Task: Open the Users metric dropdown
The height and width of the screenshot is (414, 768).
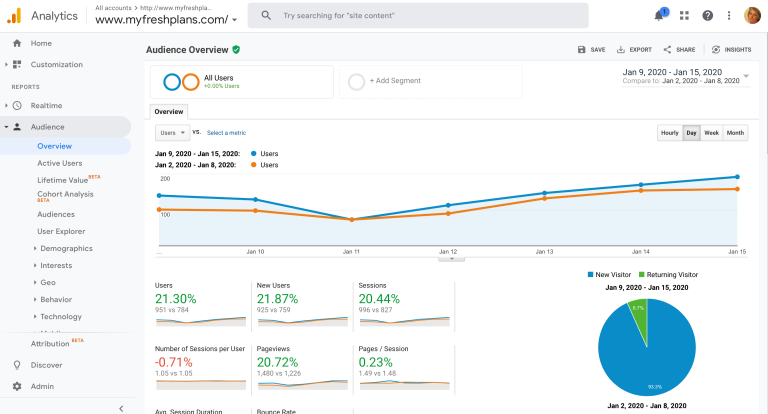Action: 172,133
